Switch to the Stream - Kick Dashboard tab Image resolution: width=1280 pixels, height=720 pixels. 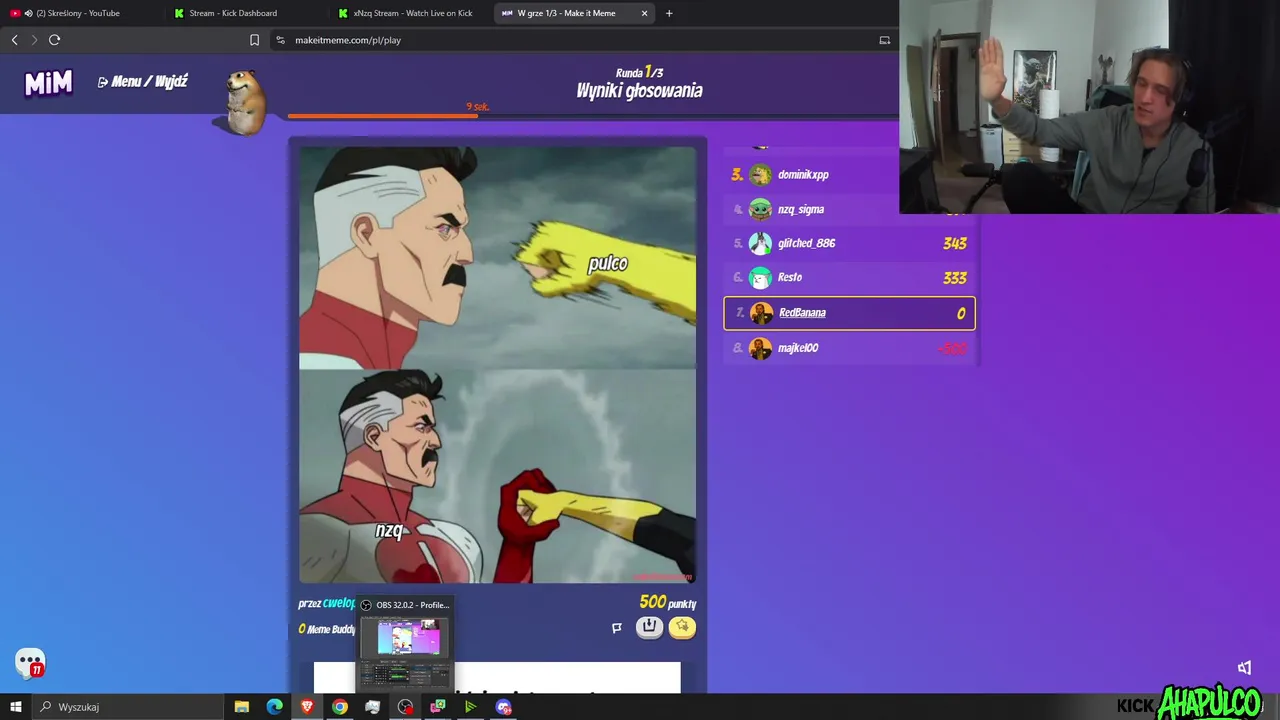coord(233,13)
